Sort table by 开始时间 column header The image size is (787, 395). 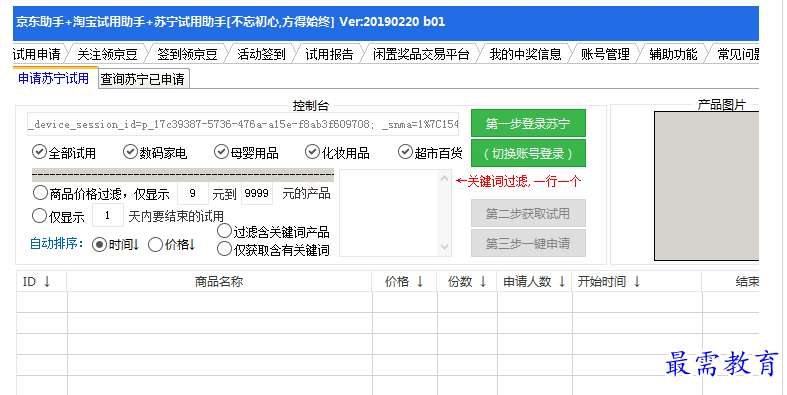637,282
